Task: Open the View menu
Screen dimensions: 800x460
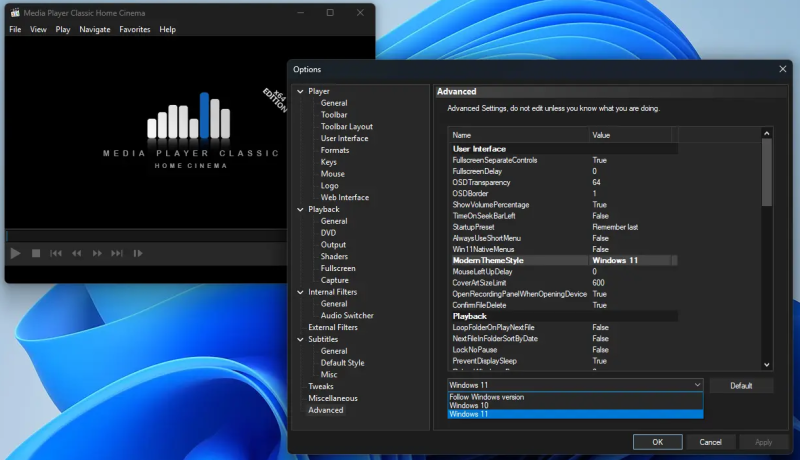Action: click(38, 30)
